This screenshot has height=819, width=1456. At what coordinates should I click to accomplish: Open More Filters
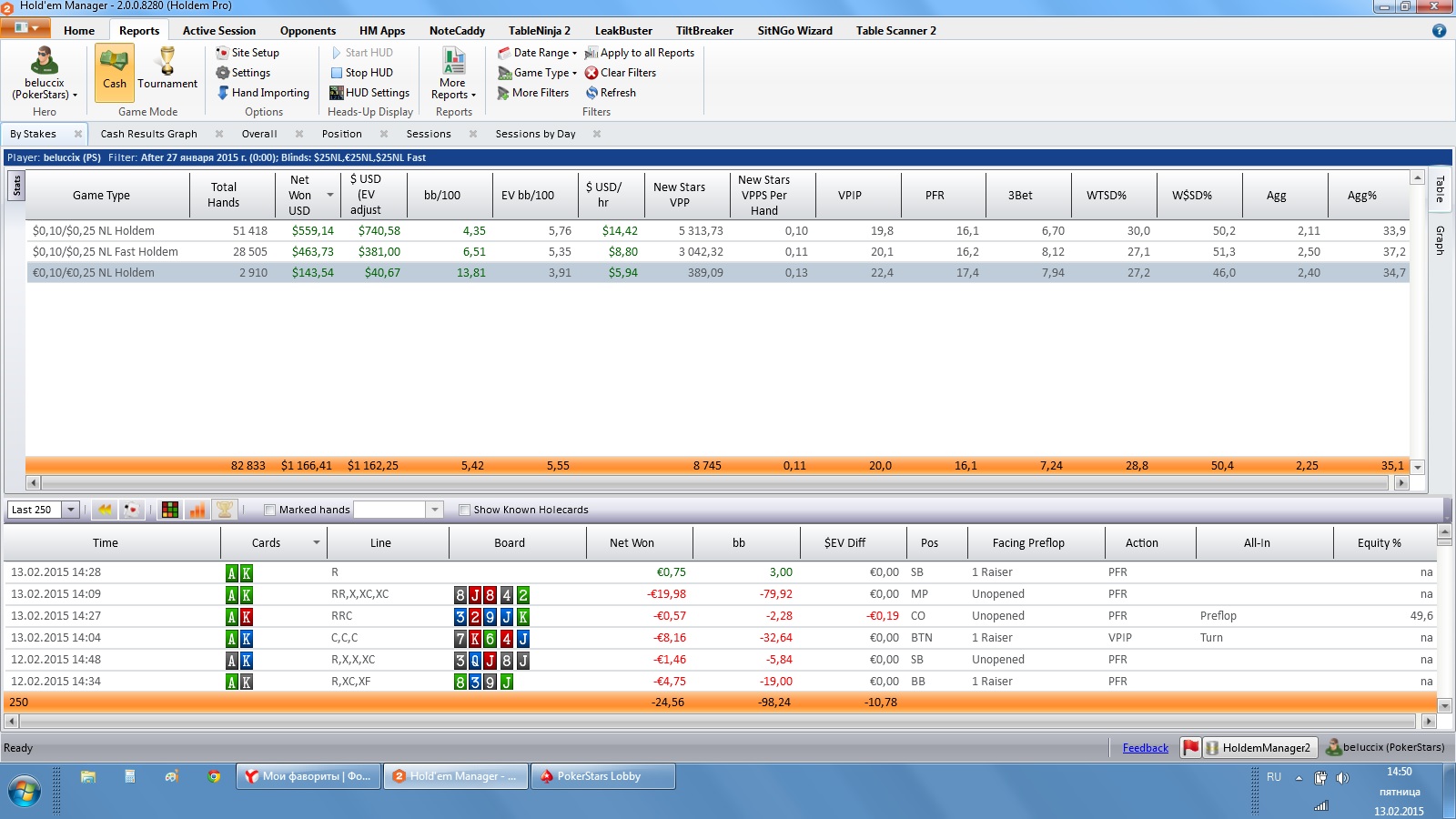point(533,93)
